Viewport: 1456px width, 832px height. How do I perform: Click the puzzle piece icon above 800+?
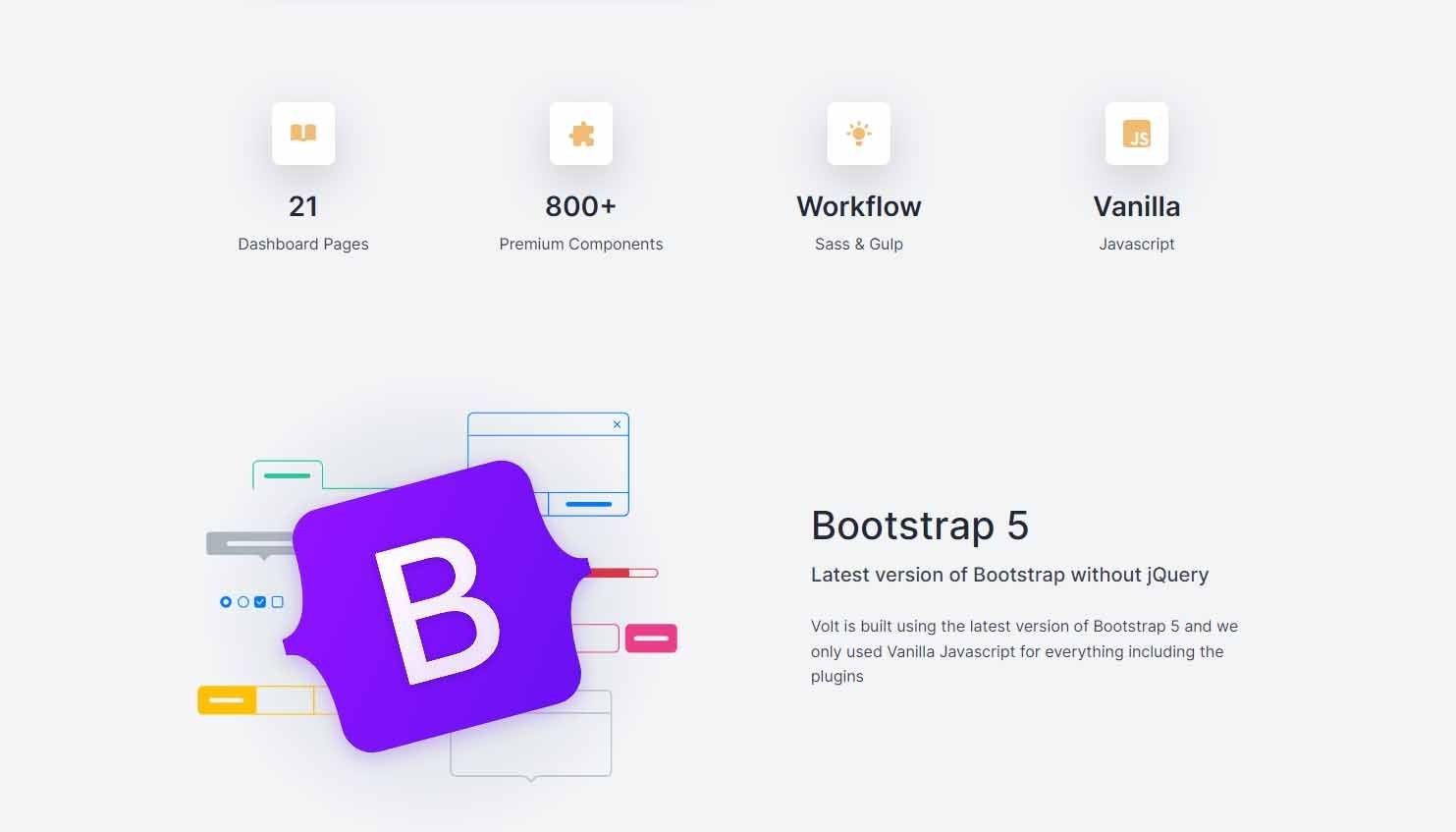581,134
